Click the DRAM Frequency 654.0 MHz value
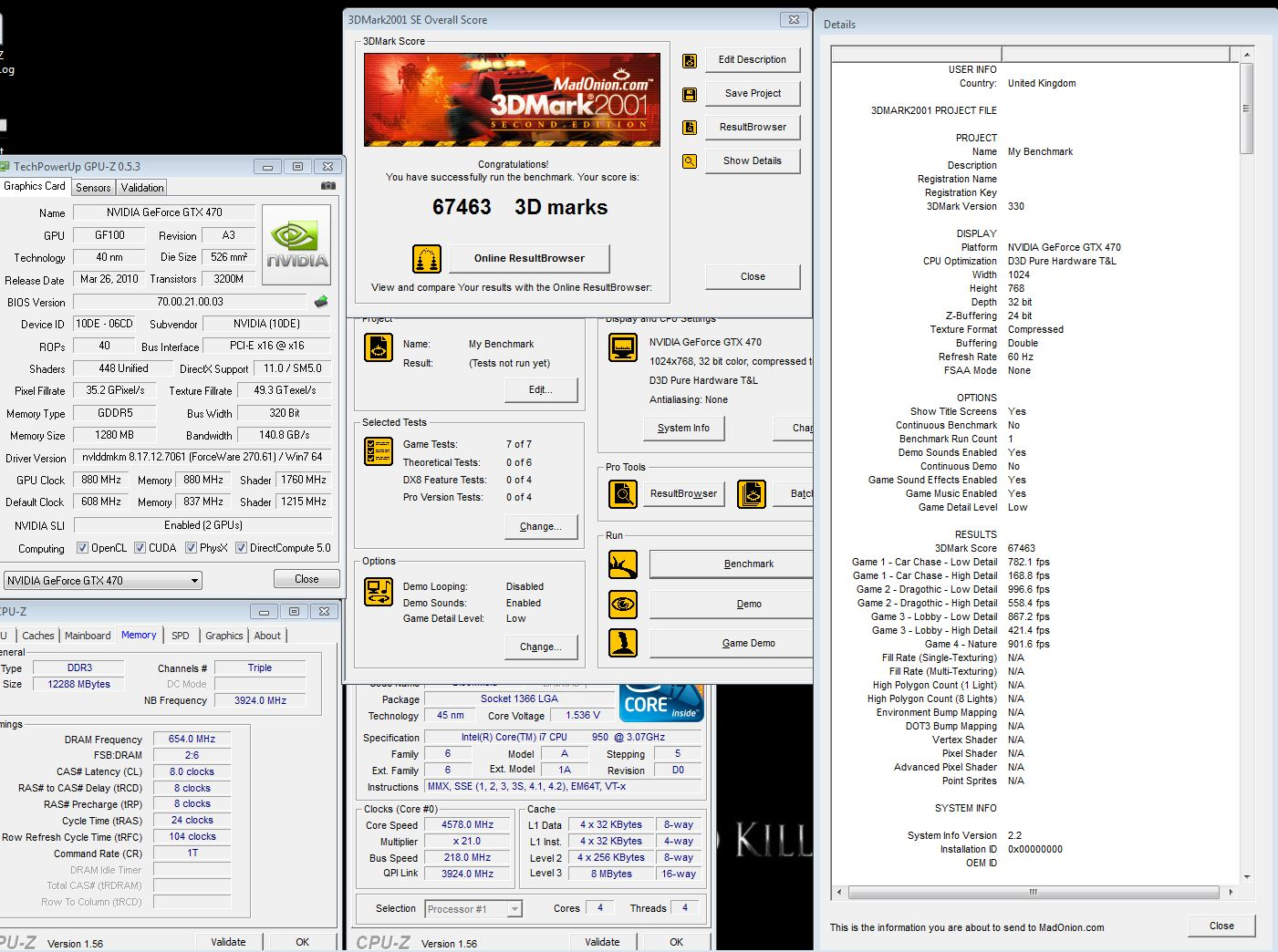This screenshot has height=952, width=1278. [x=192, y=740]
